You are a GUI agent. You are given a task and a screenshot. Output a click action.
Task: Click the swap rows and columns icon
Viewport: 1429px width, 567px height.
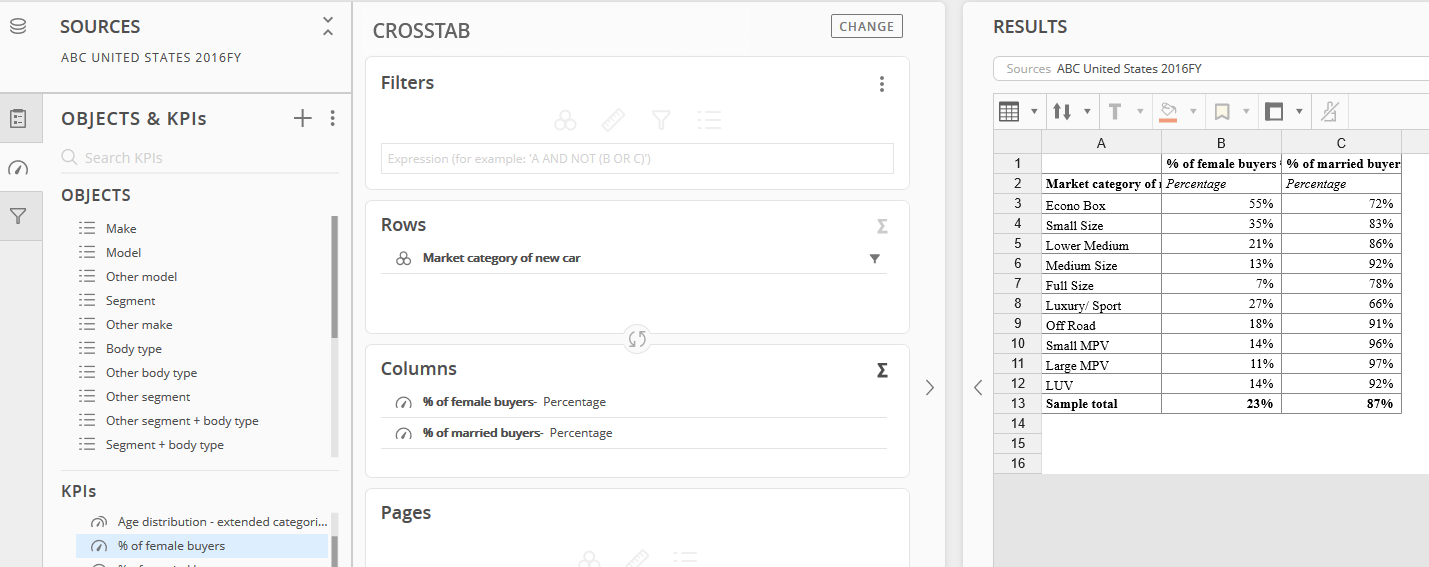(x=637, y=339)
